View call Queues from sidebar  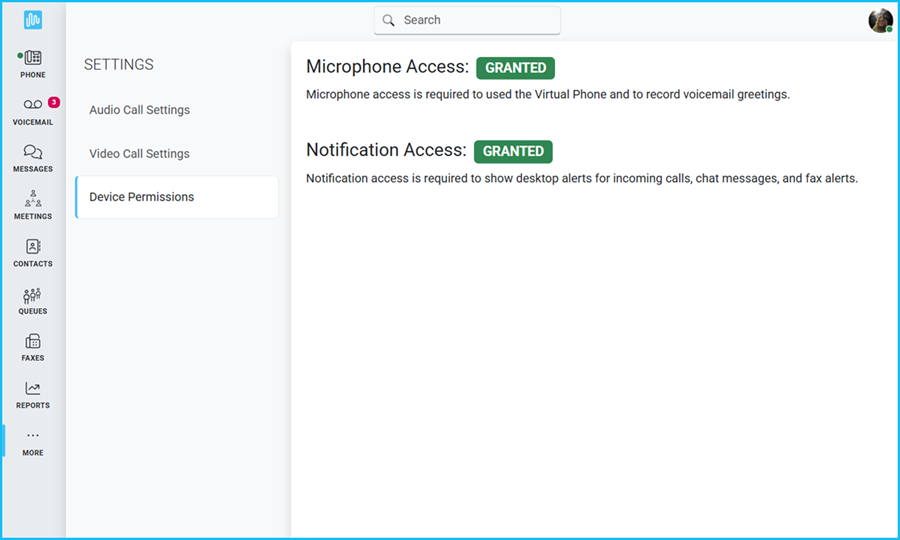[x=33, y=300]
